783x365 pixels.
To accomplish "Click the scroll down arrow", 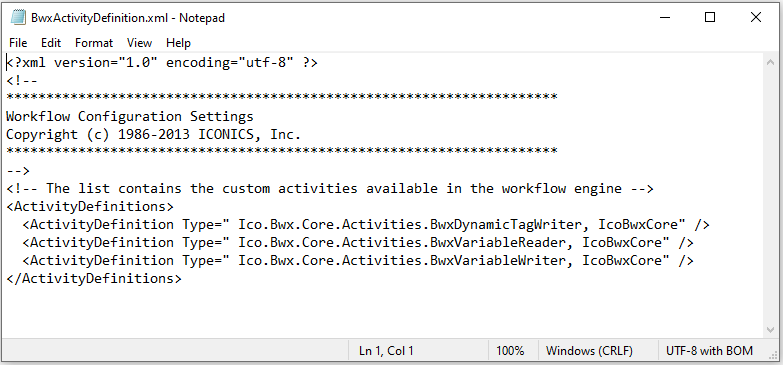I will [771, 330].
